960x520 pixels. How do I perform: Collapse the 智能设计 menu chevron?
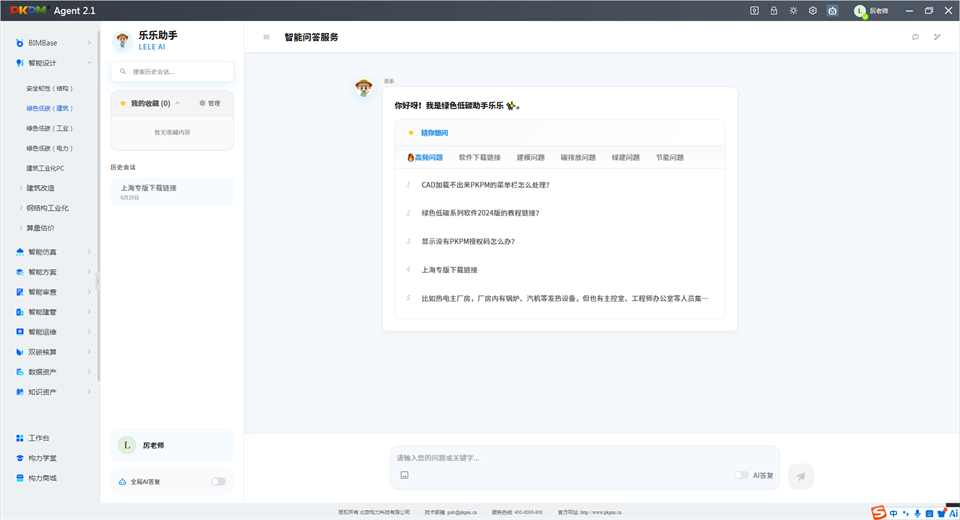pyautogui.click(x=89, y=63)
